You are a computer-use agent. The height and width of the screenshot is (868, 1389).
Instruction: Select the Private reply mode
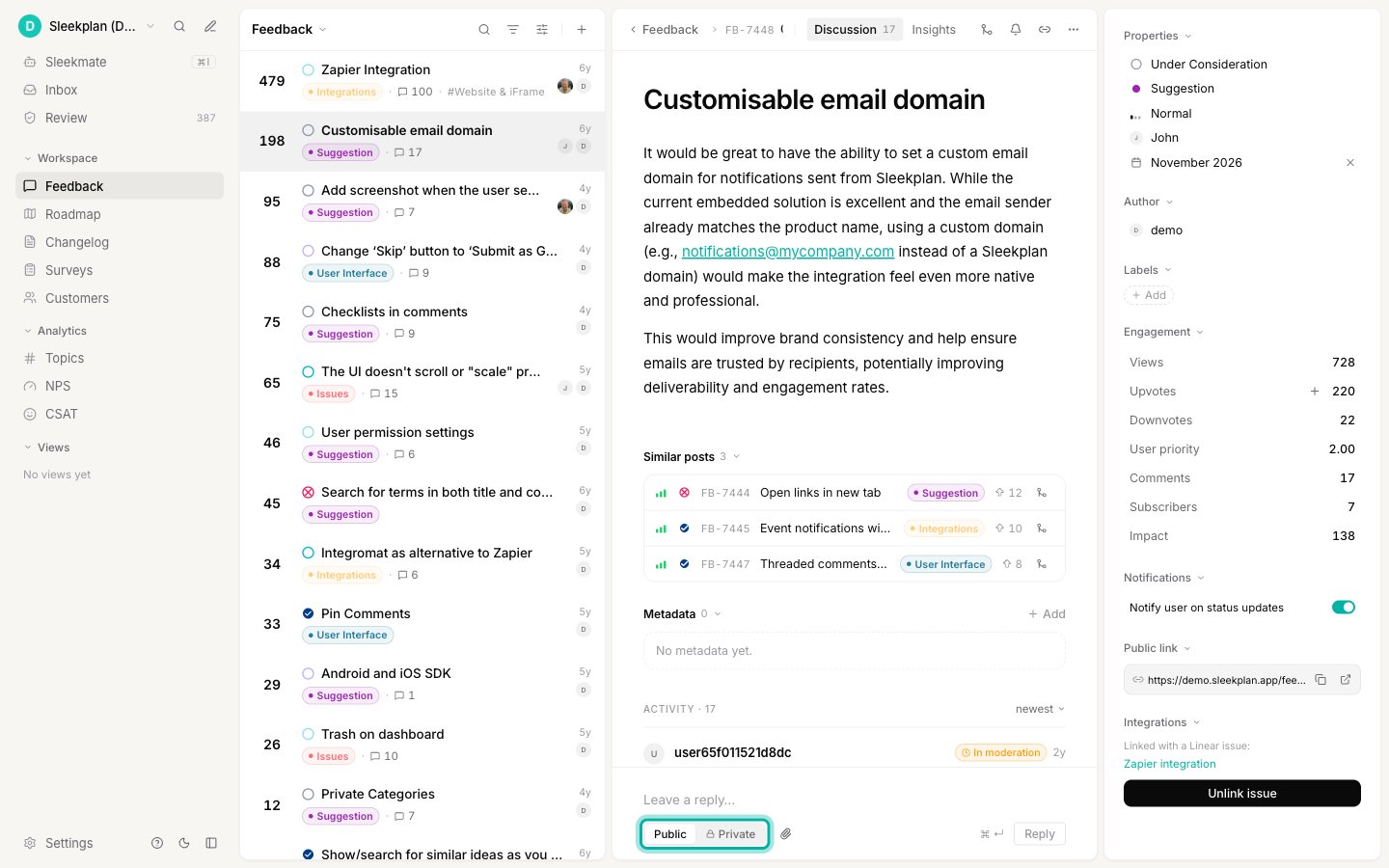click(730, 834)
